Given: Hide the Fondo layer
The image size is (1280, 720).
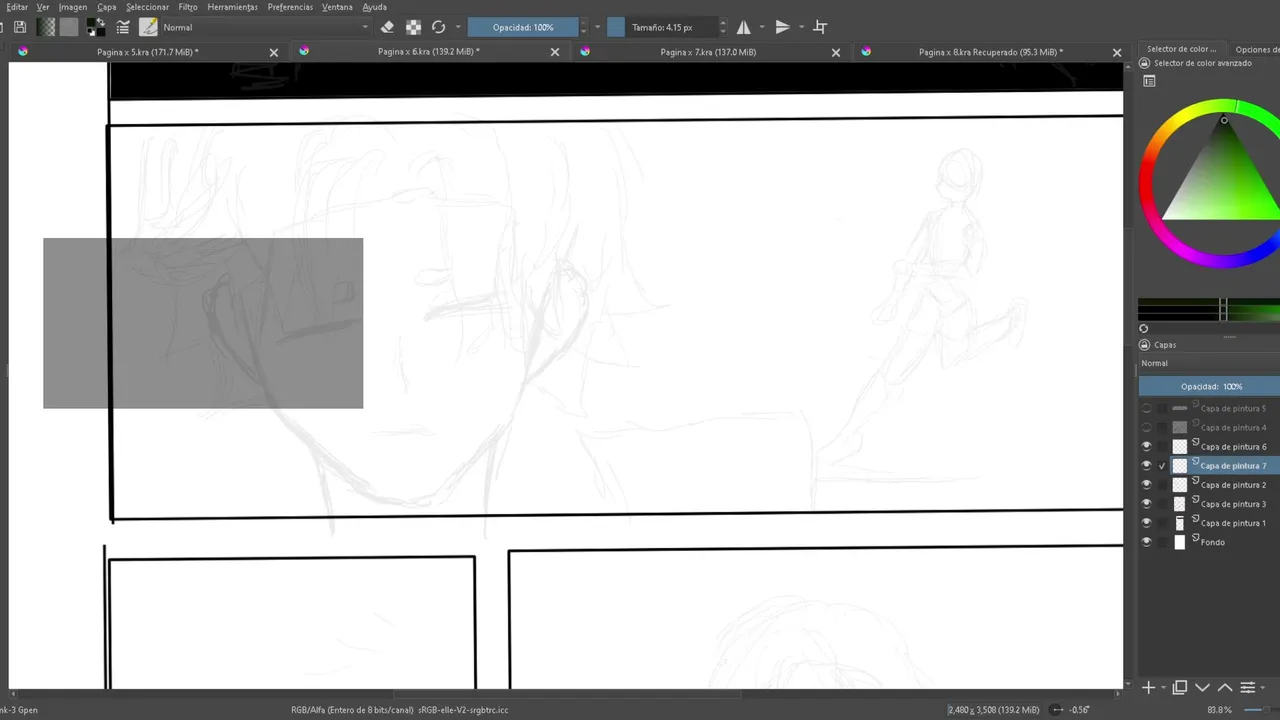Looking at the screenshot, I should point(1147,541).
